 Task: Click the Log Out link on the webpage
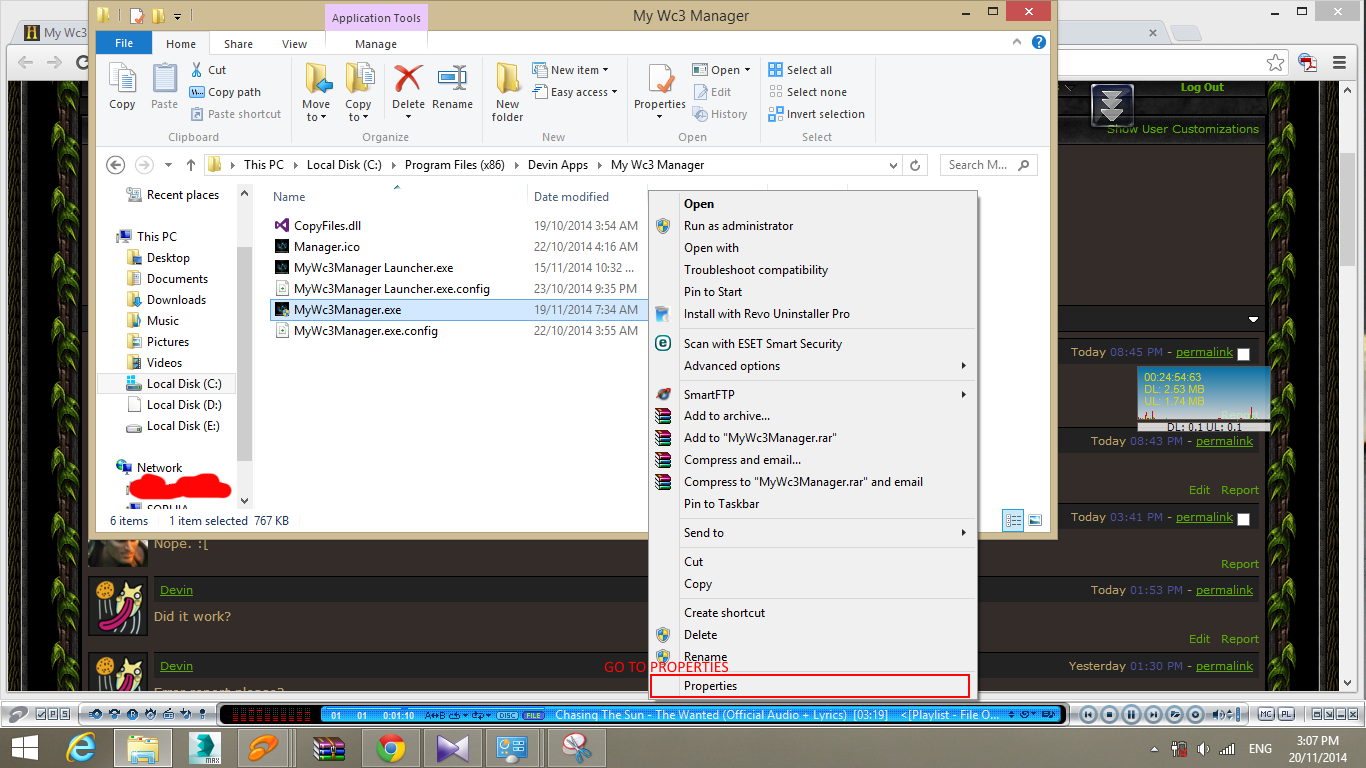point(1202,87)
